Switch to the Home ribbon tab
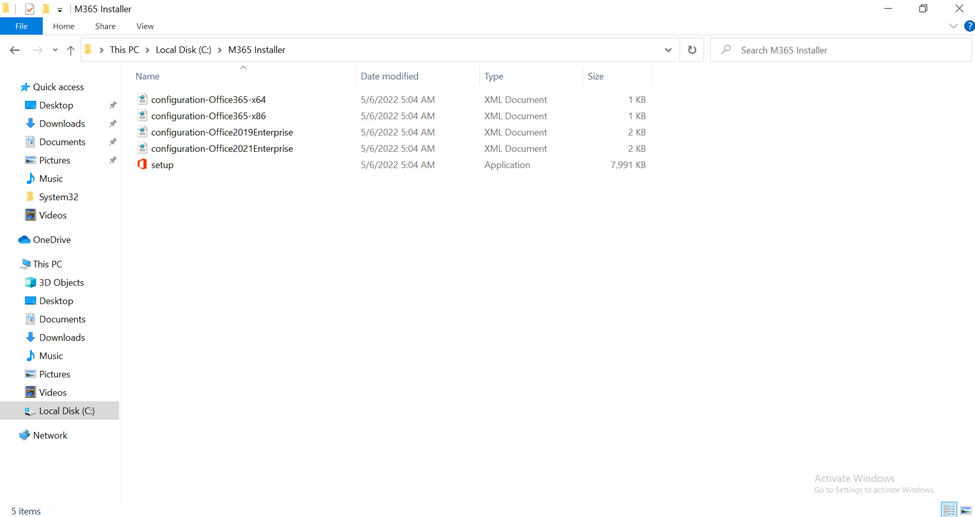This screenshot has width=975, height=517. coord(63,26)
